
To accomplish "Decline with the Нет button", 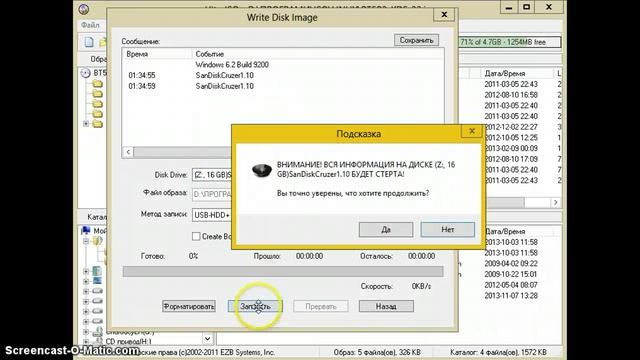I will (448, 229).
